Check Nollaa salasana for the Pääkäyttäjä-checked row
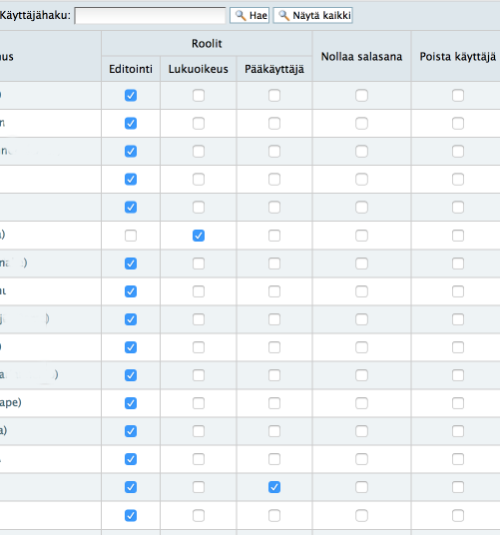The width and height of the screenshot is (500, 535). coord(362,487)
